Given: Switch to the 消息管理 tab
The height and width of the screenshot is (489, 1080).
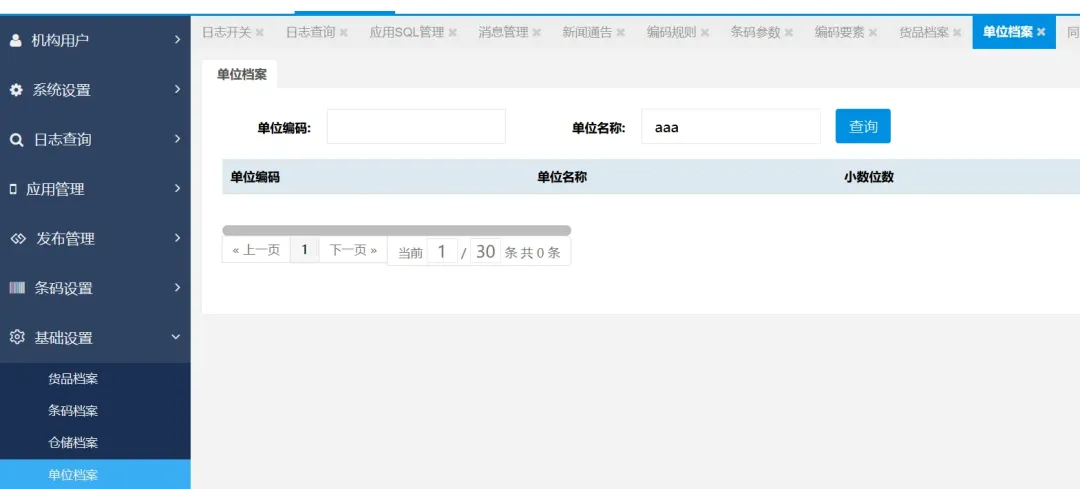Looking at the screenshot, I should [x=503, y=32].
